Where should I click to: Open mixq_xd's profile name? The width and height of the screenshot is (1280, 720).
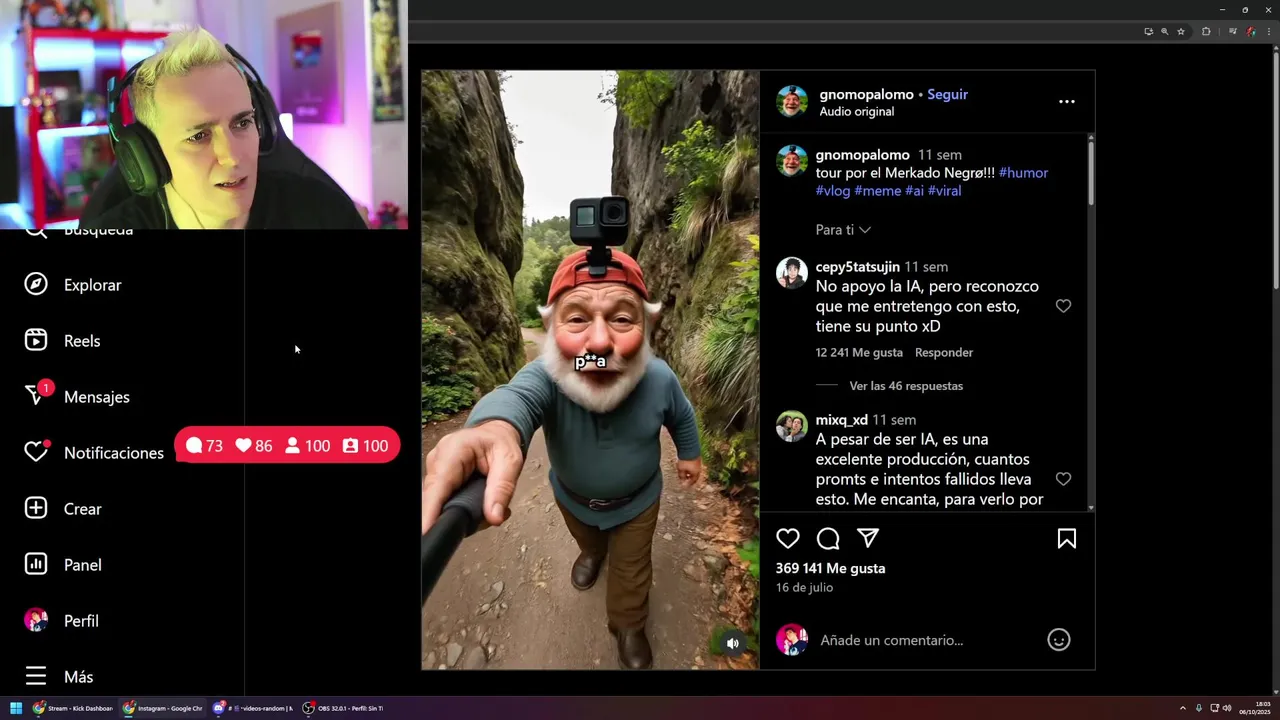click(841, 420)
